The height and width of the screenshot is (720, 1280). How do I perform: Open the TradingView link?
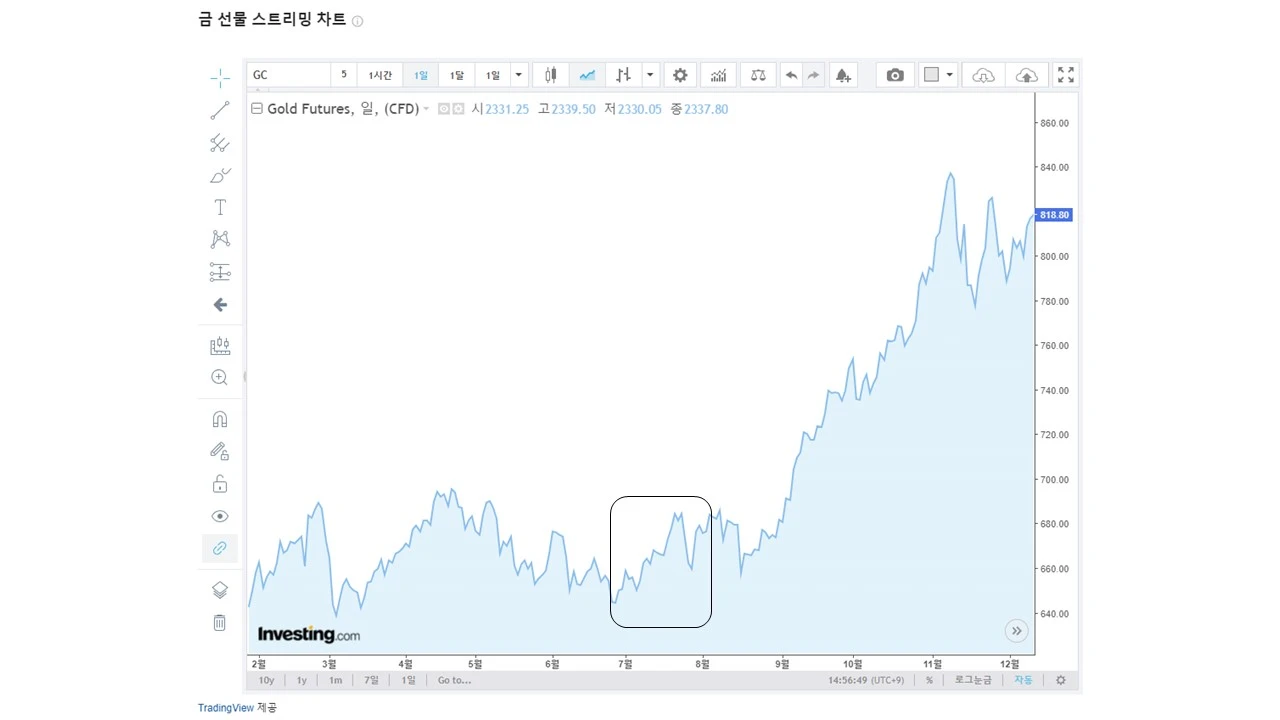[x=226, y=708]
